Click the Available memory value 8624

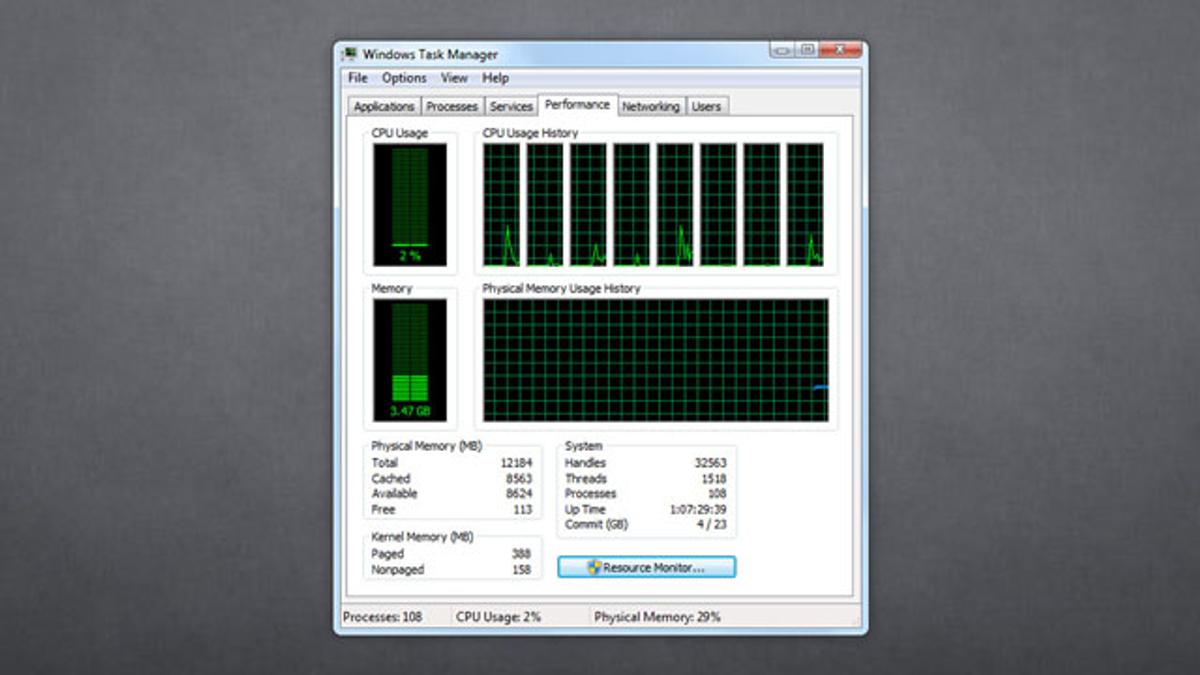pyautogui.click(x=519, y=494)
